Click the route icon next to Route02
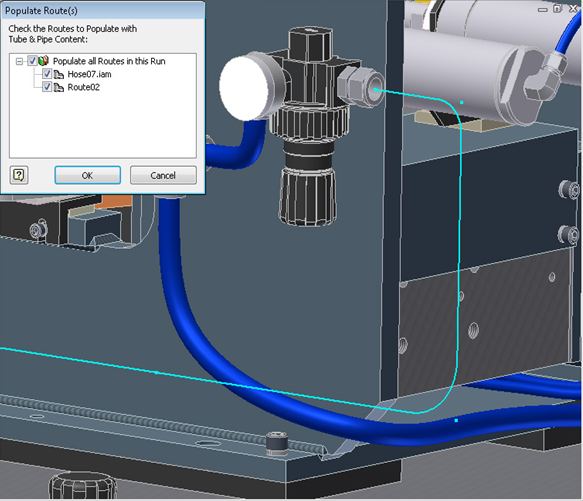Screen dimensions: 583x501 [58, 87]
